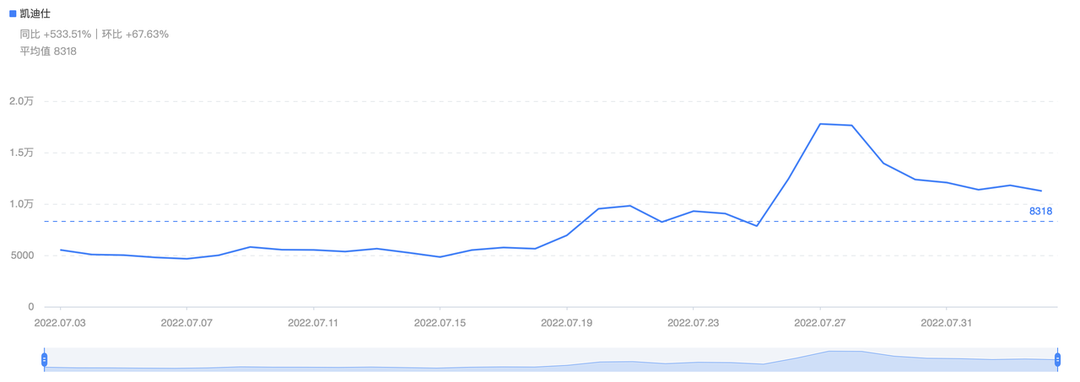Toggle the 凯迪仕 legend square
1080x382 pixels.
[12, 13]
